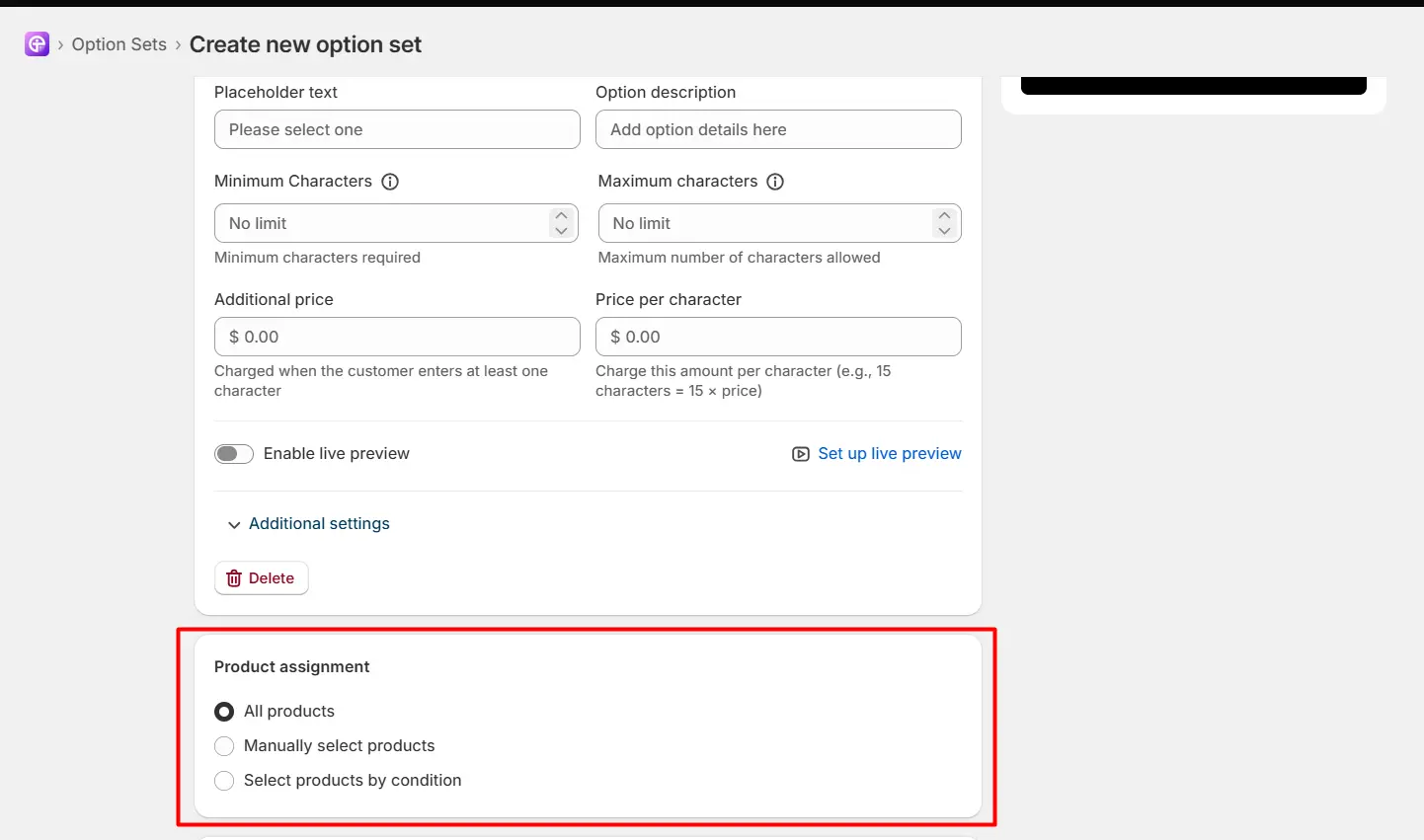Choose Manually select products option
Screen dimensions: 1424x840
coord(224,746)
